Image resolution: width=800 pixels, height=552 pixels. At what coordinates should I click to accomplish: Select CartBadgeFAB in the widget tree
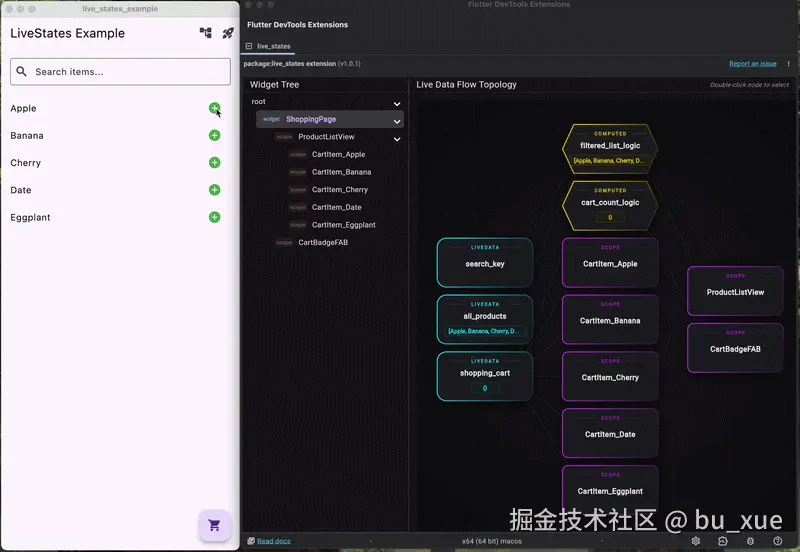(x=323, y=242)
